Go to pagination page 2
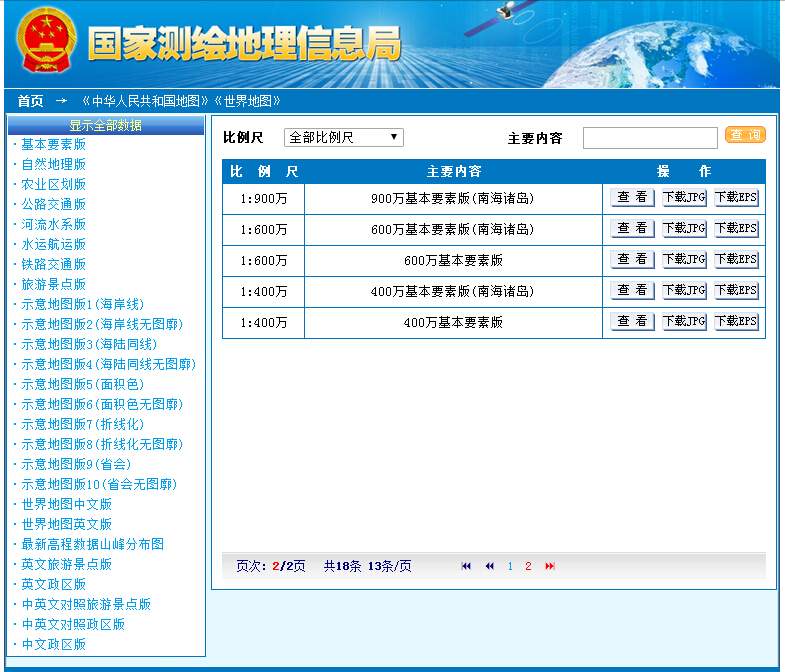Image resolution: width=785 pixels, height=672 pixels. click(528, 566)
